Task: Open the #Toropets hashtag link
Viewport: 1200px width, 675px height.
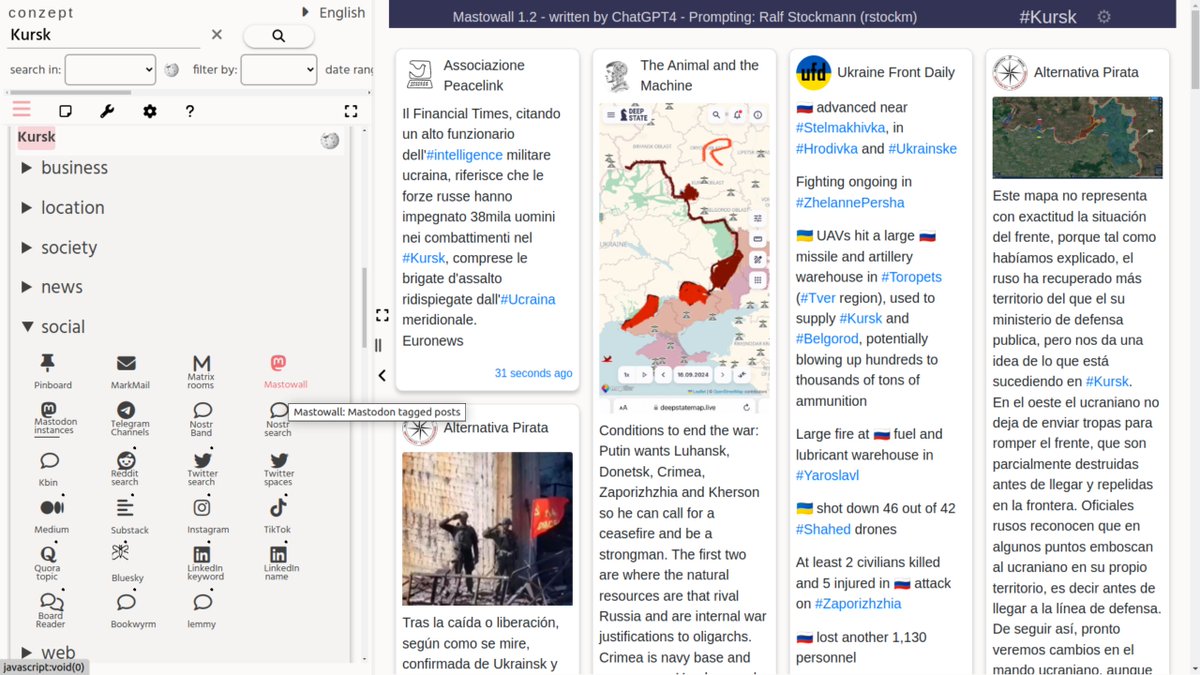Action: (911, 277)
